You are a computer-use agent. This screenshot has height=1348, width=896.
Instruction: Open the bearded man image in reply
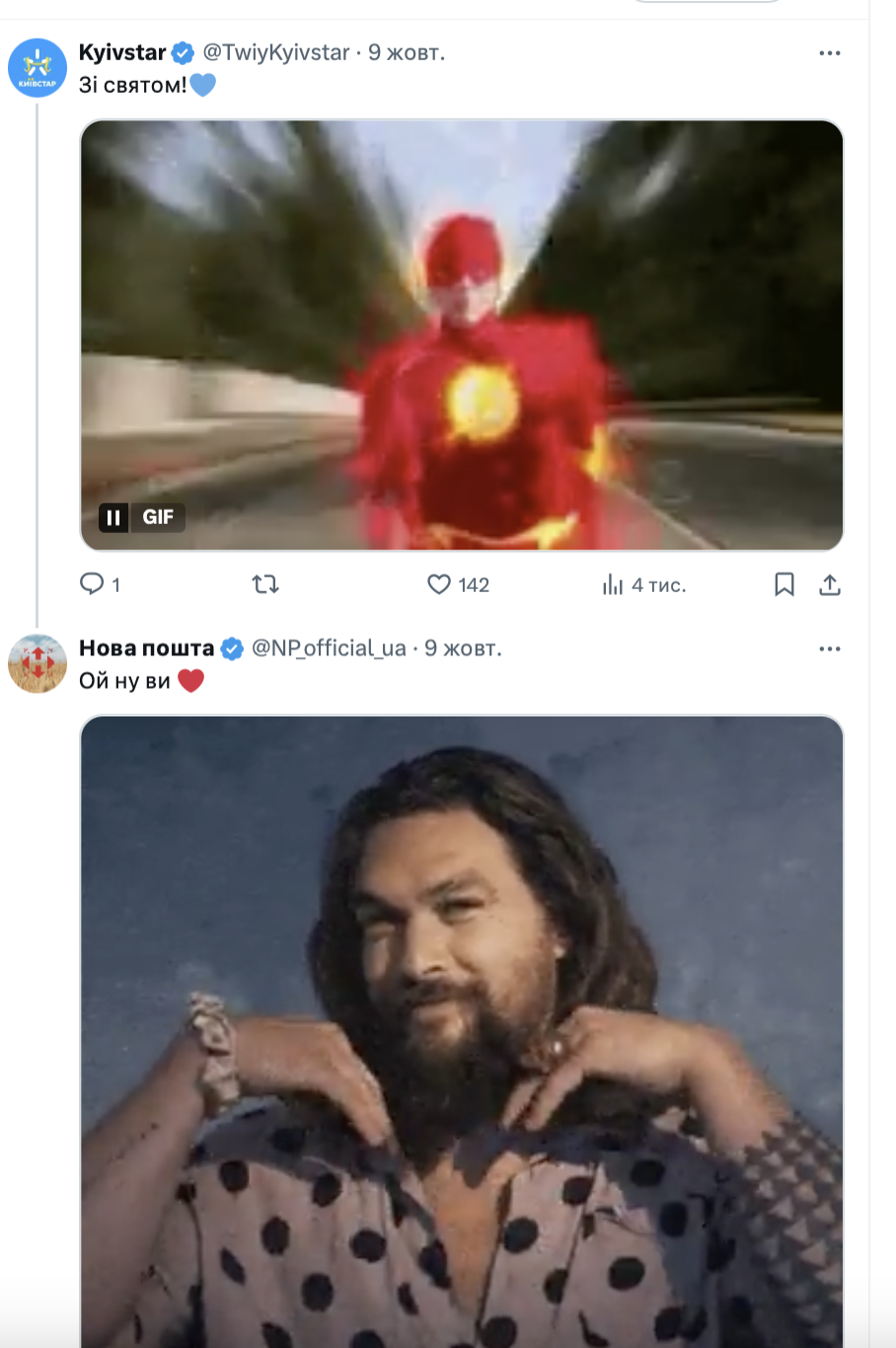pyautogui.click(x=462, y=1026)
